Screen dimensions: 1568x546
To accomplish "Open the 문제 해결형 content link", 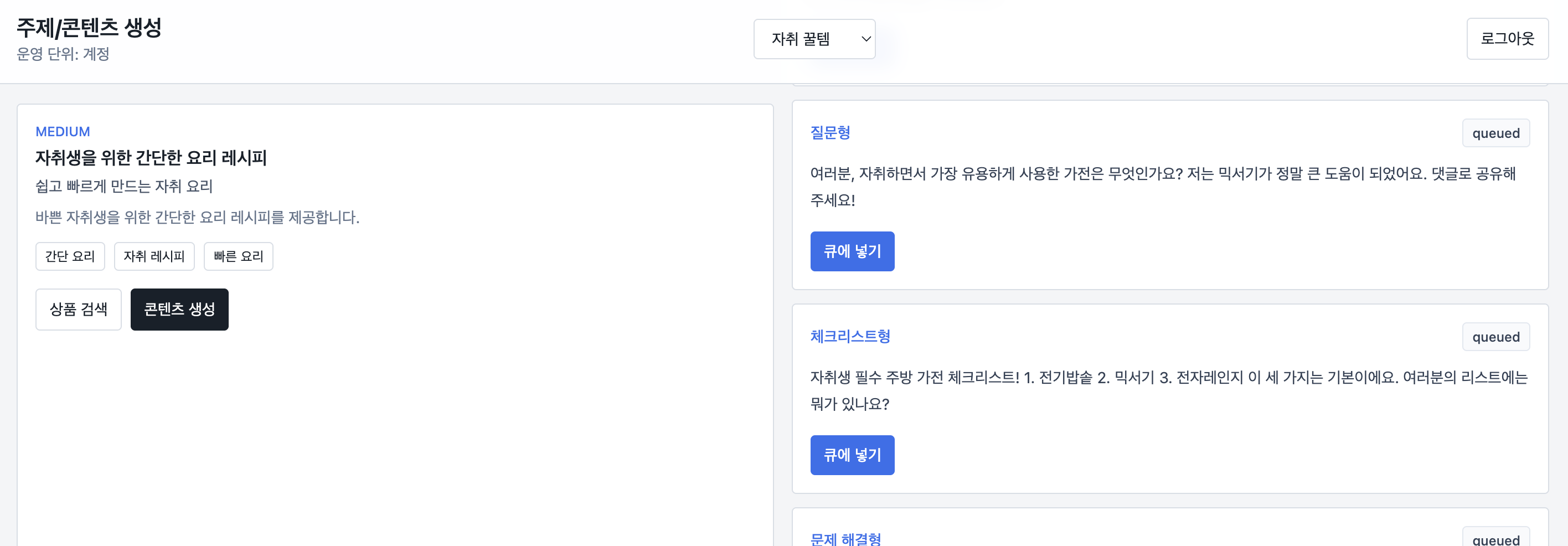I will [846, 538].
